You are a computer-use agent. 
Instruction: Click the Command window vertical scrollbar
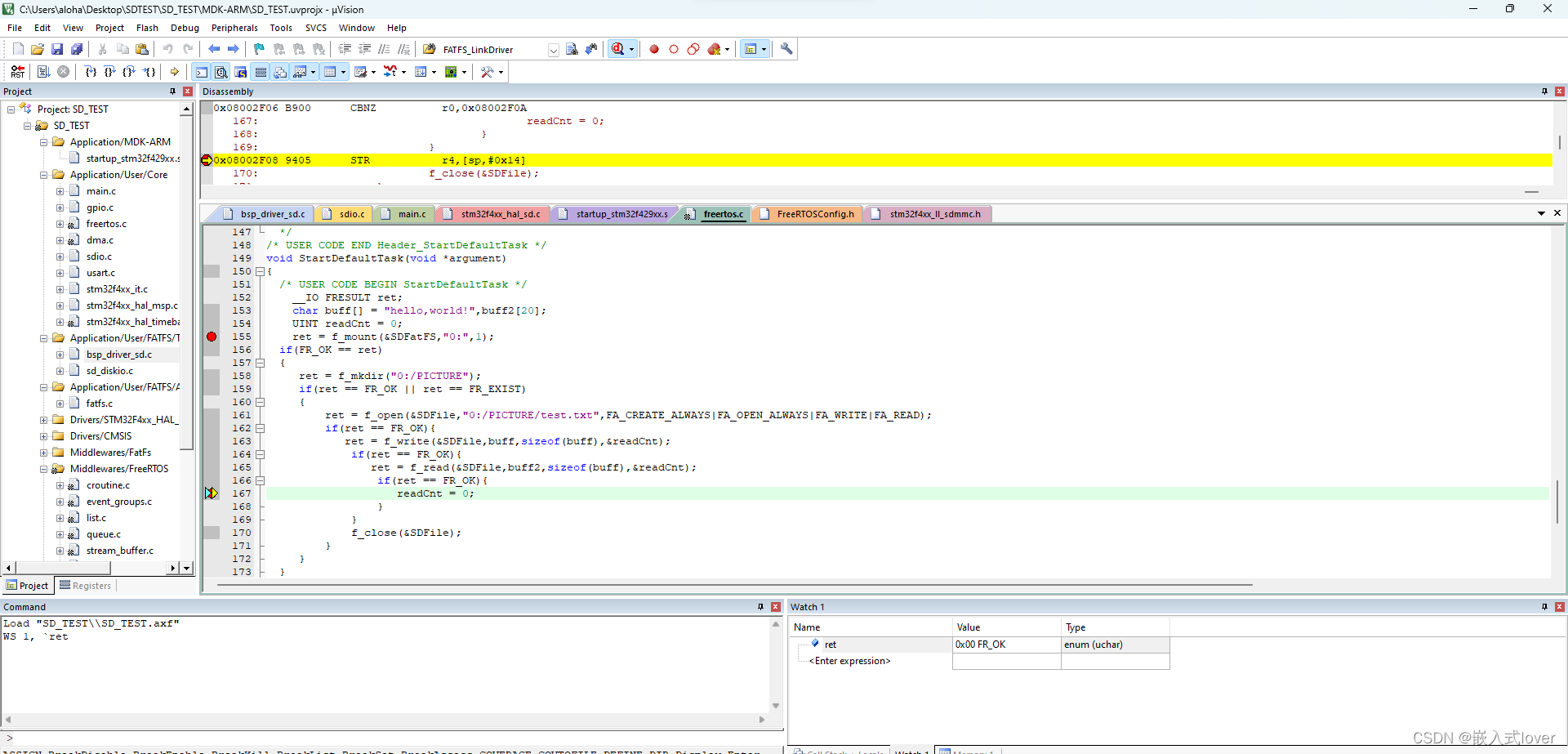point(776,665)
